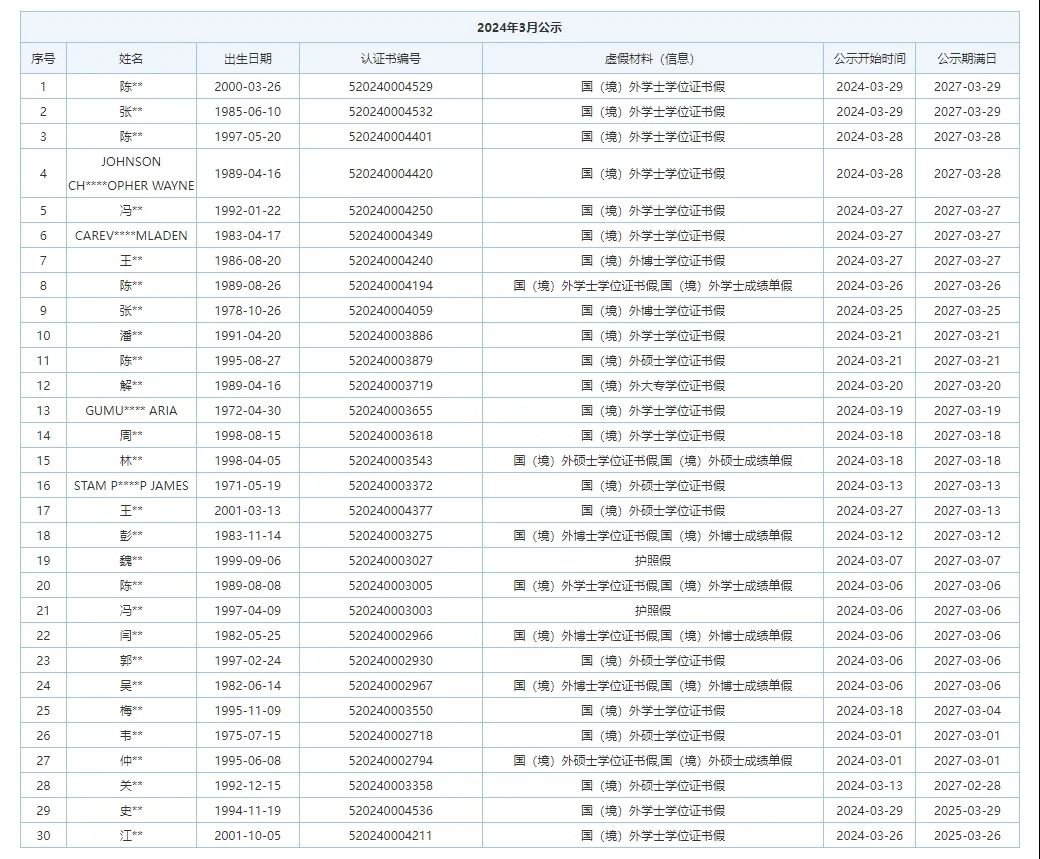1040x859 pixels.
Task: Select the 公示期满日 column header
Action: pyautogui.click(x=967, y=58)
